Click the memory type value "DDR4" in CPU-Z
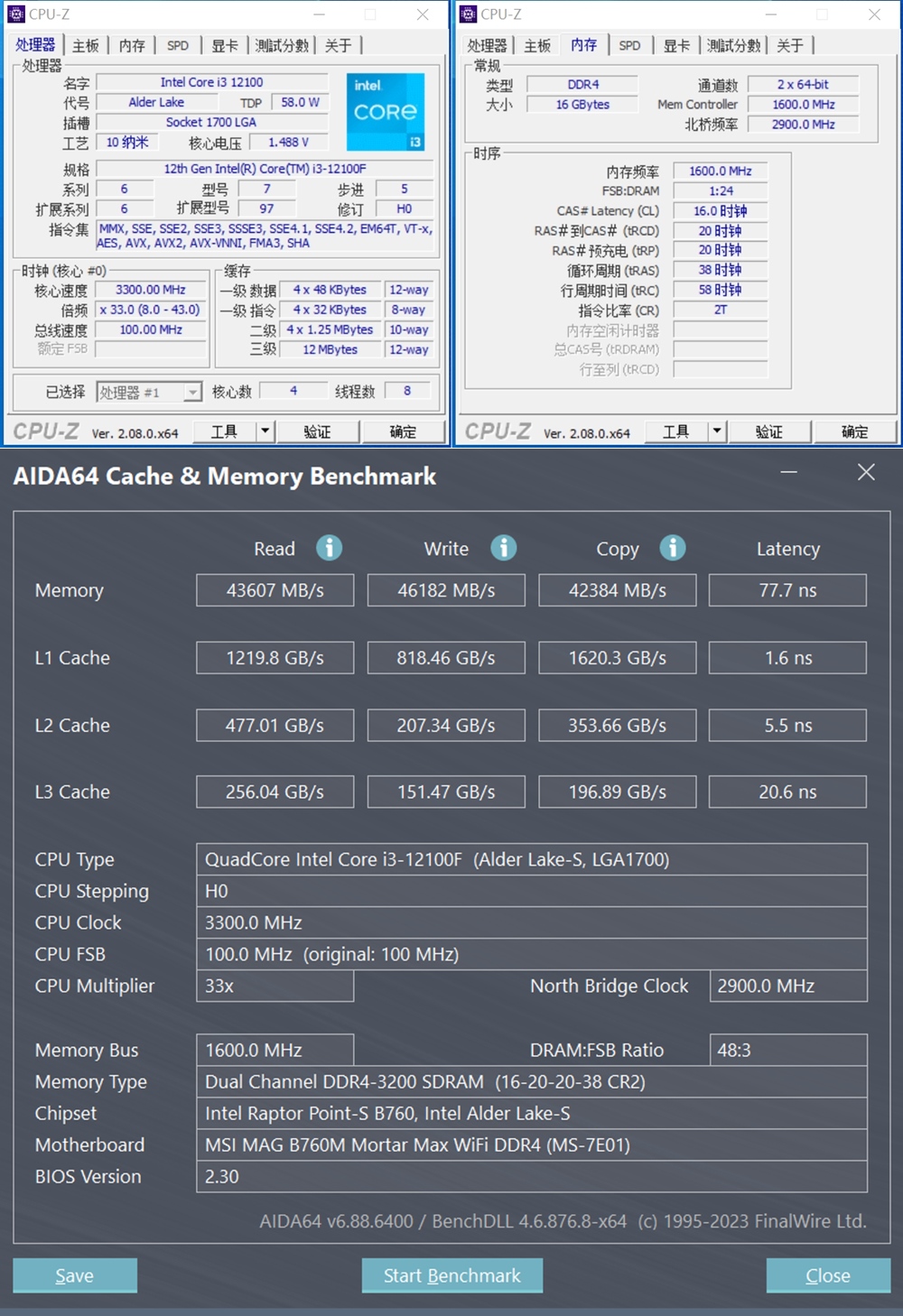The width and height of the screenshot is (903, 1316). 583,84
